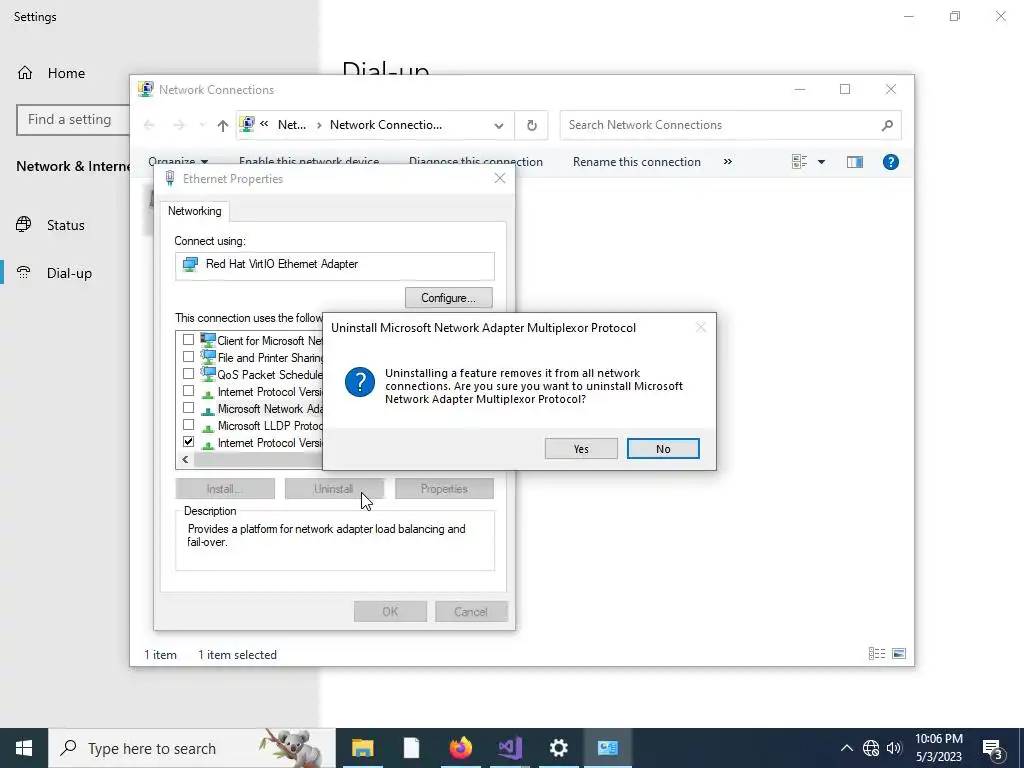Image resolution: width=1024 pixels, height=768 pixels.
Task: Expand the address bar history dropdown
Action: 499,125
